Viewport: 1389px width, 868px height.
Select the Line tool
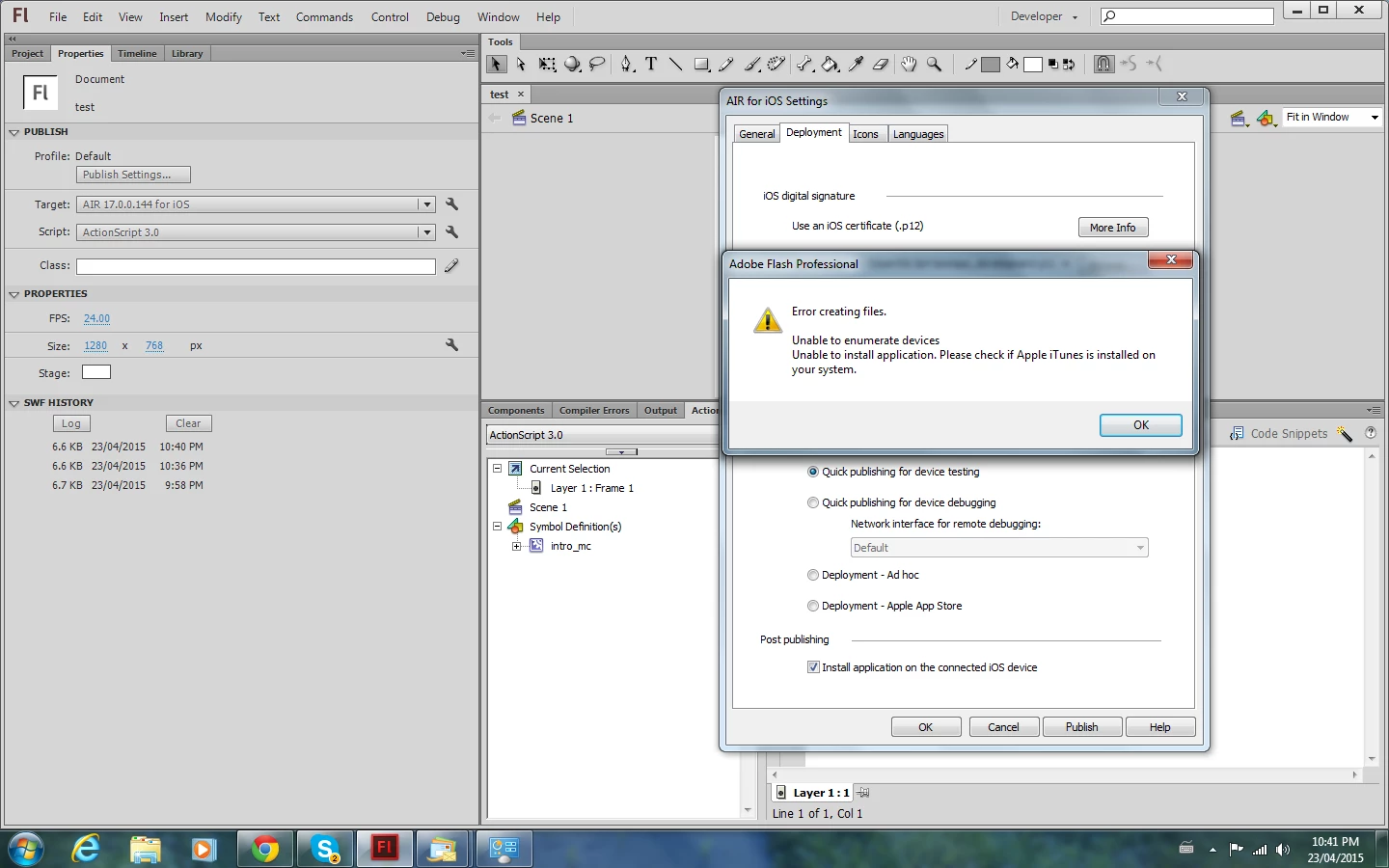676,65
